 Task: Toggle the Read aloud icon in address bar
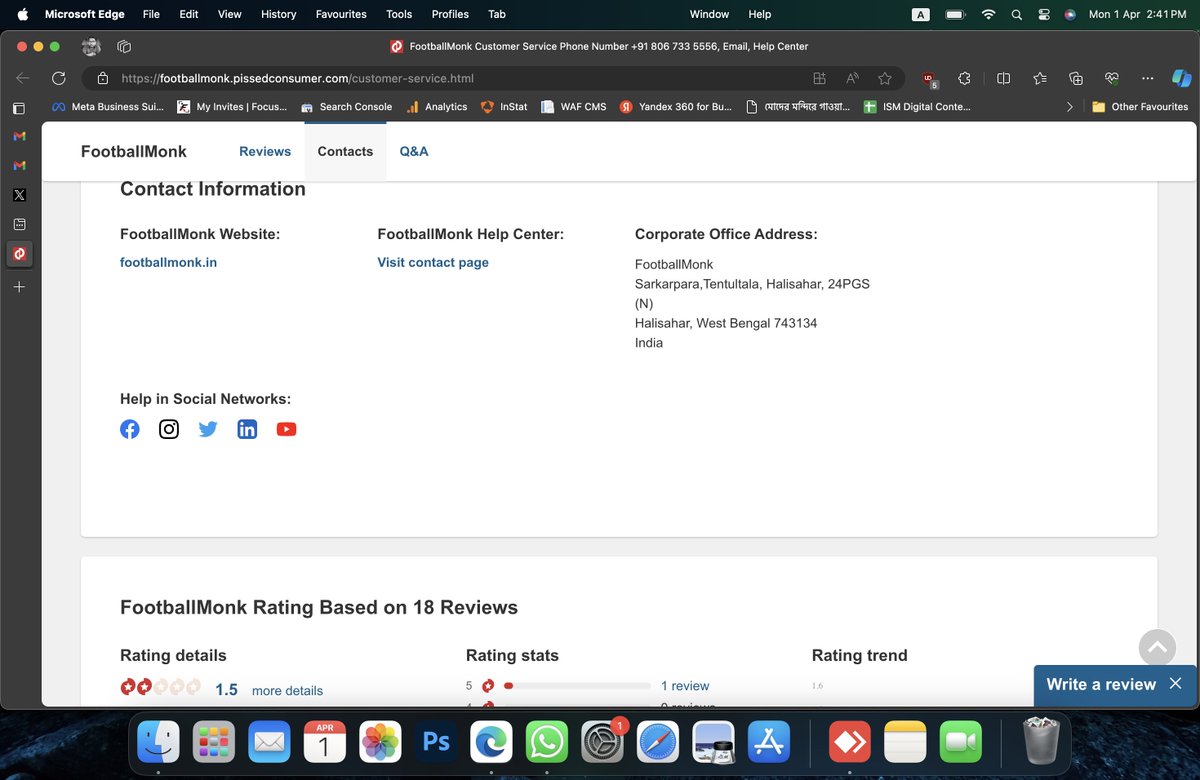[852, 78]
